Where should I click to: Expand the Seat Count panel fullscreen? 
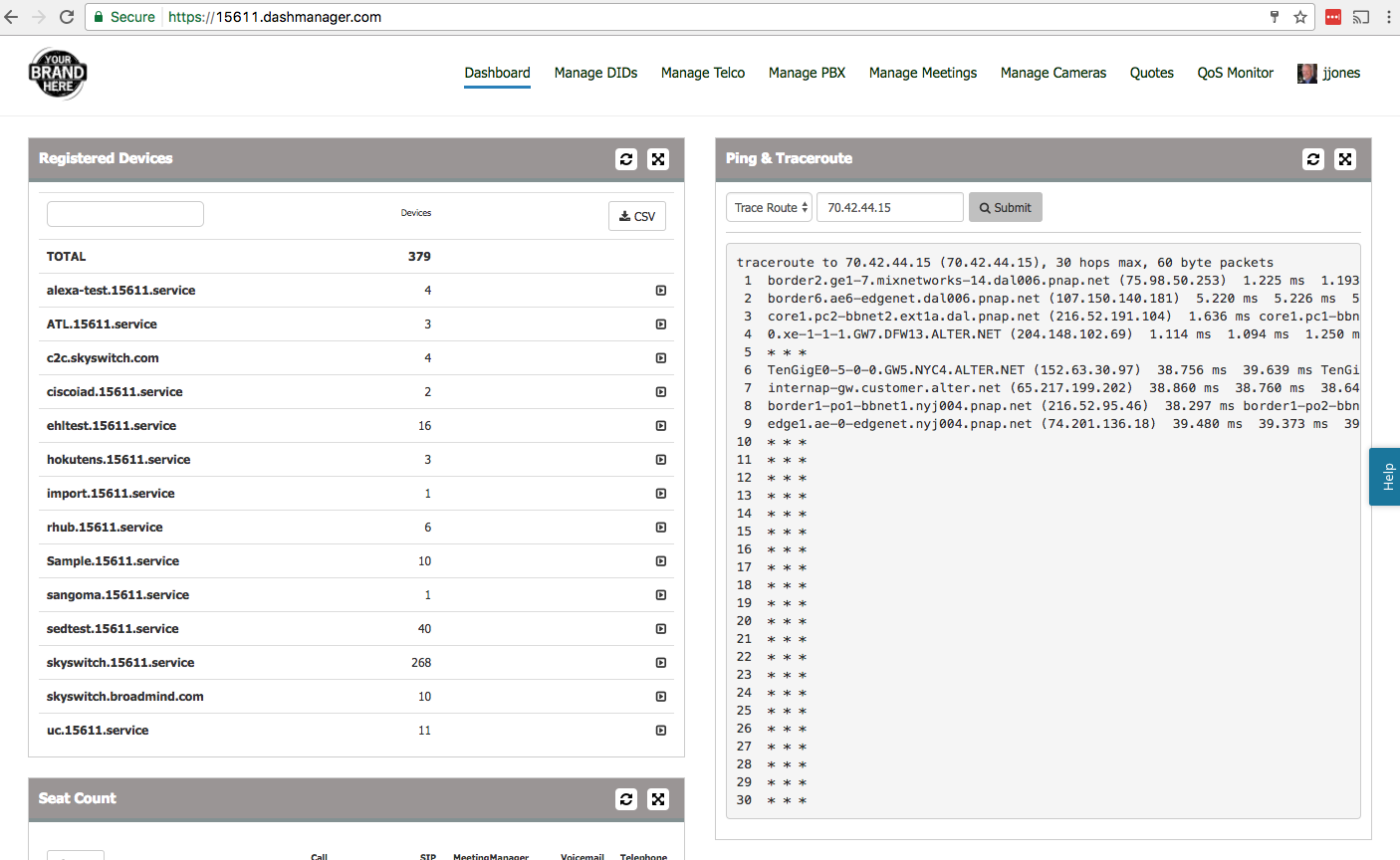(657, 799)
